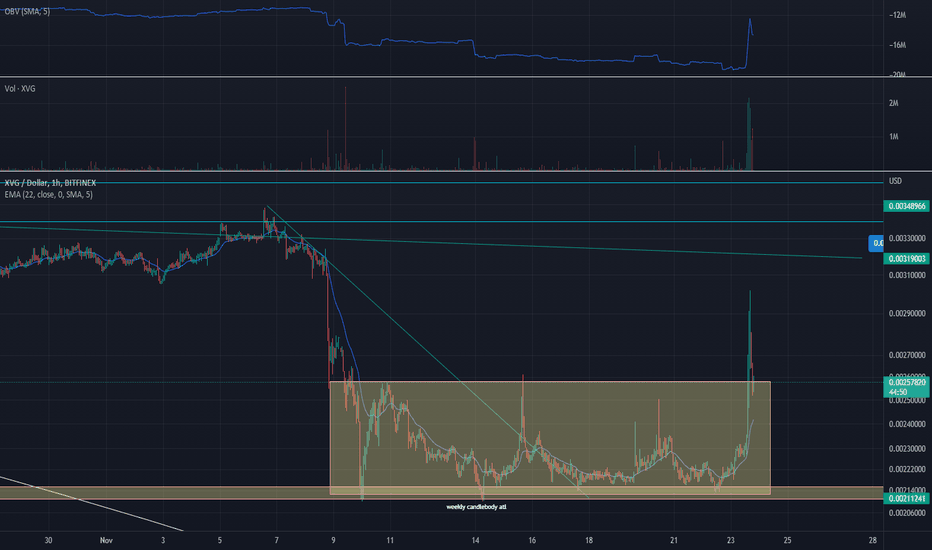
Task: Click the green 0.00211241 price label
Action: tap(907, 498)
